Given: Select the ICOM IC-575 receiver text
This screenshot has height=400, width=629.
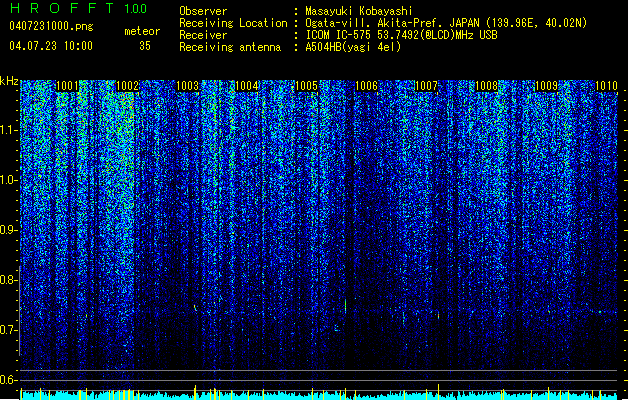Looking at the screenshot, I should [x=401, y=35].
